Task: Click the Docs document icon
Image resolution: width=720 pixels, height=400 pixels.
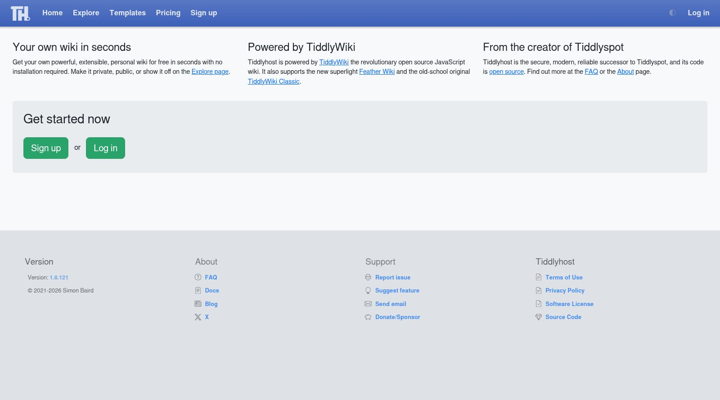Action: 198,291
